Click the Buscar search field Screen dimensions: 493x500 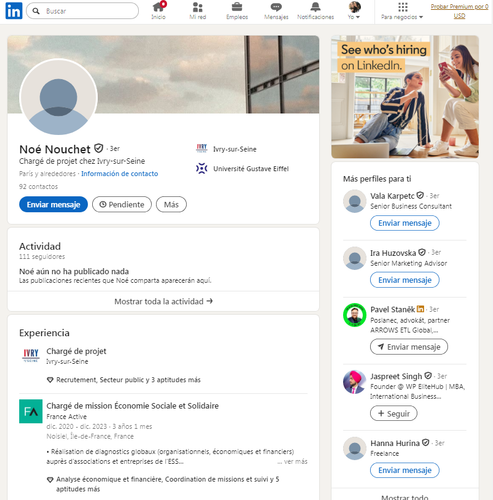click(x=82, y=11)
